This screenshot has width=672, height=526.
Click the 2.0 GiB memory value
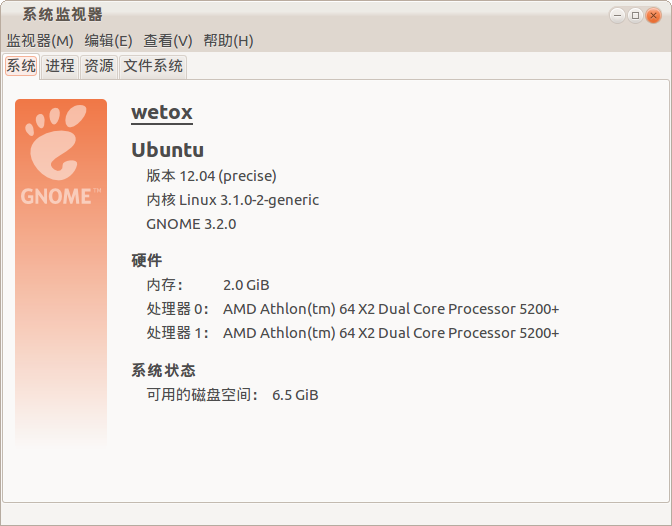pyautogui.click(x=246, y=285)
